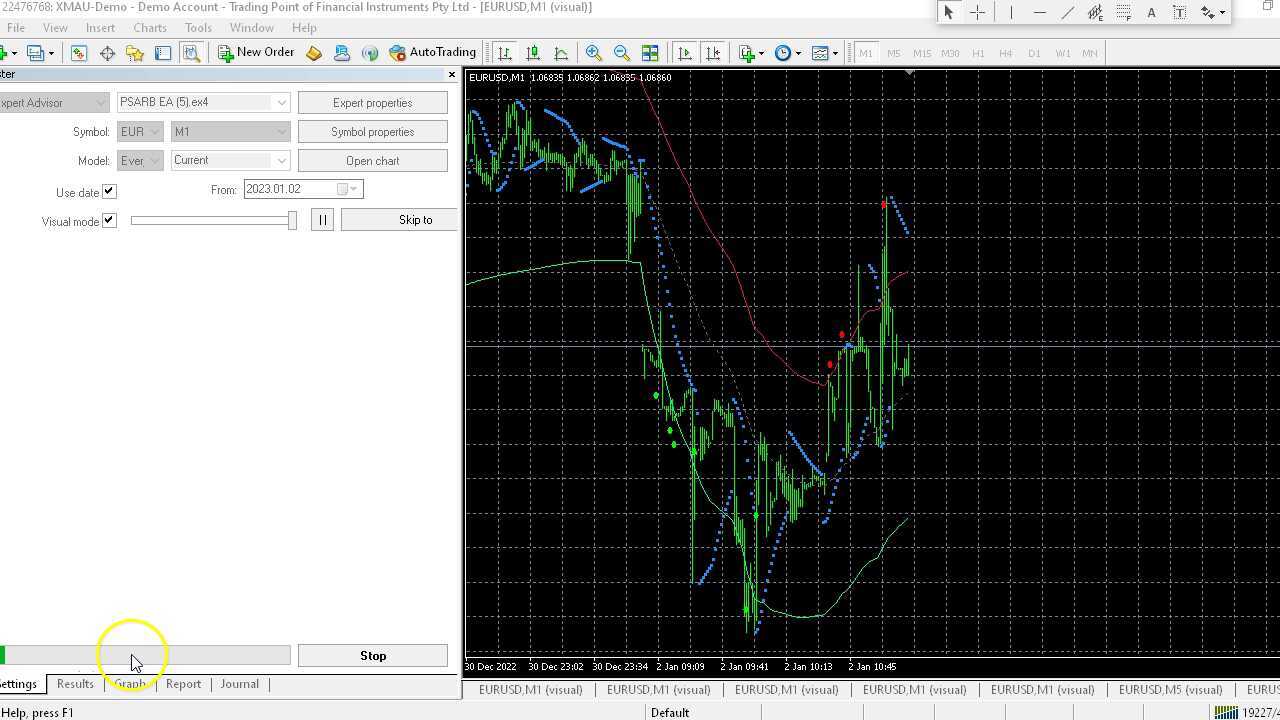Click the tile windows icon
1280x720 pixels.
(x=650, y=53)
